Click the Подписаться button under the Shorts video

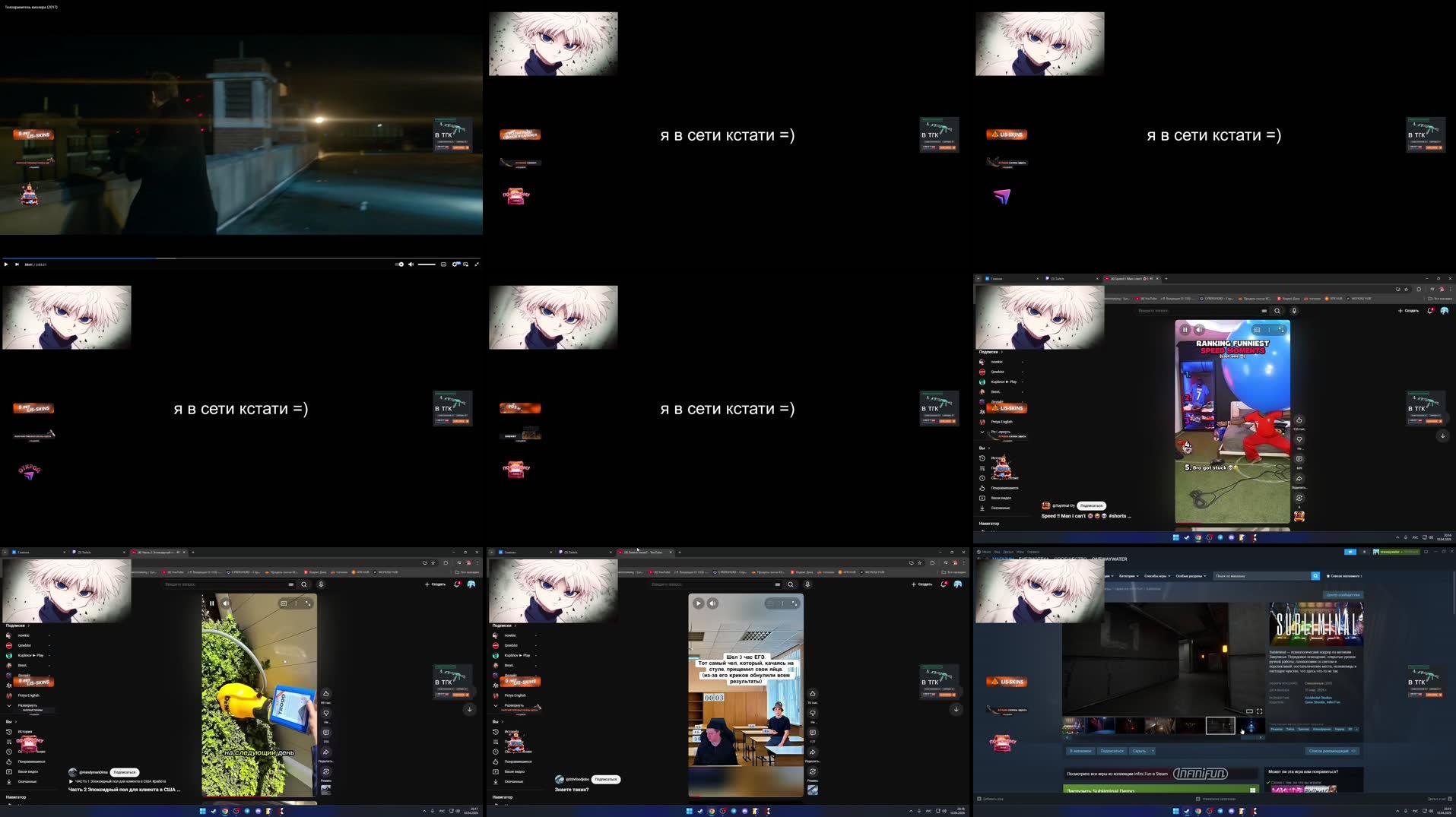pyautogui.click(x=1093, y=505)
